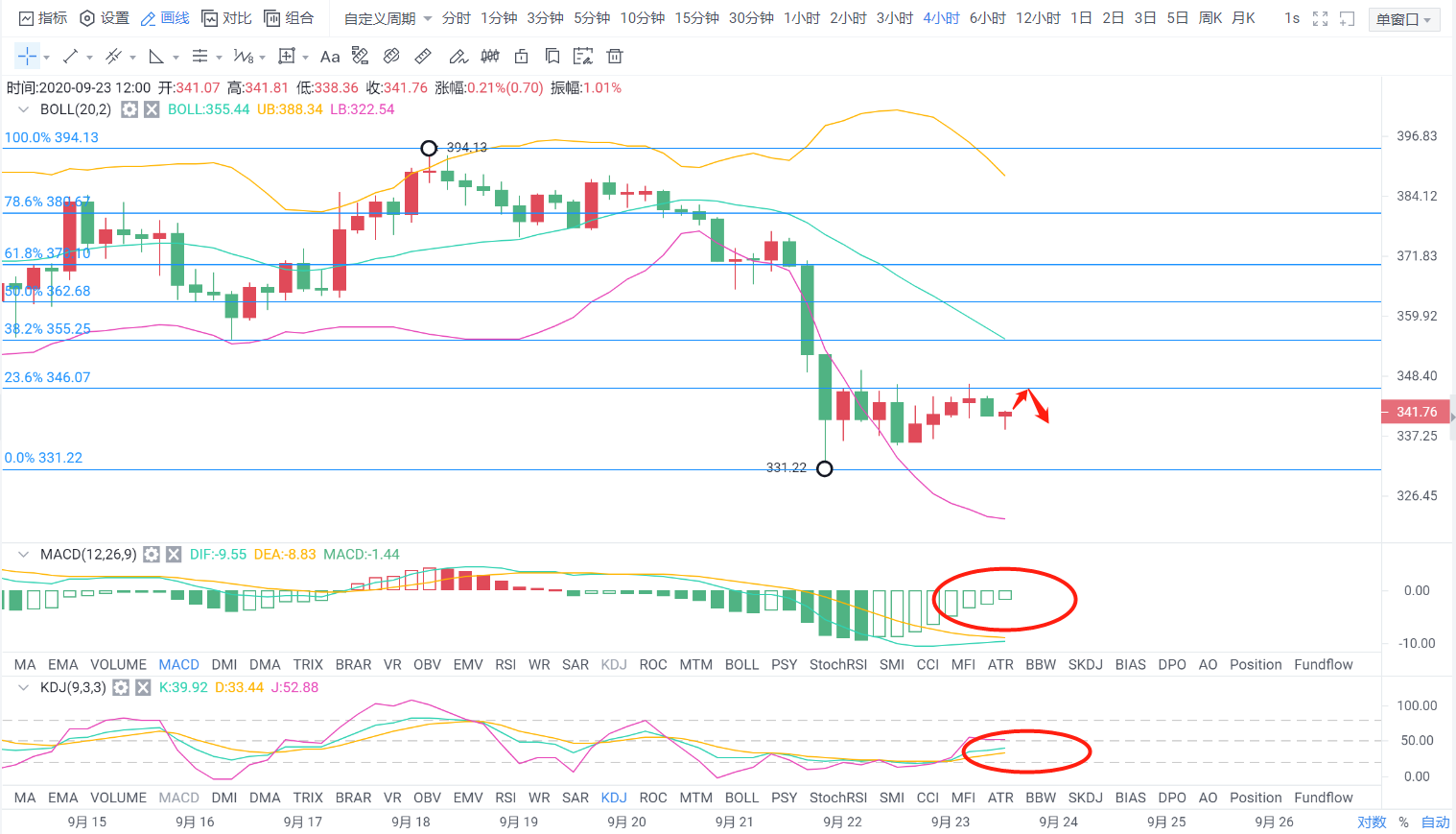The image size is (1456, 834).
Task: Select the freehand brush tool
Action: coord(458,57)
